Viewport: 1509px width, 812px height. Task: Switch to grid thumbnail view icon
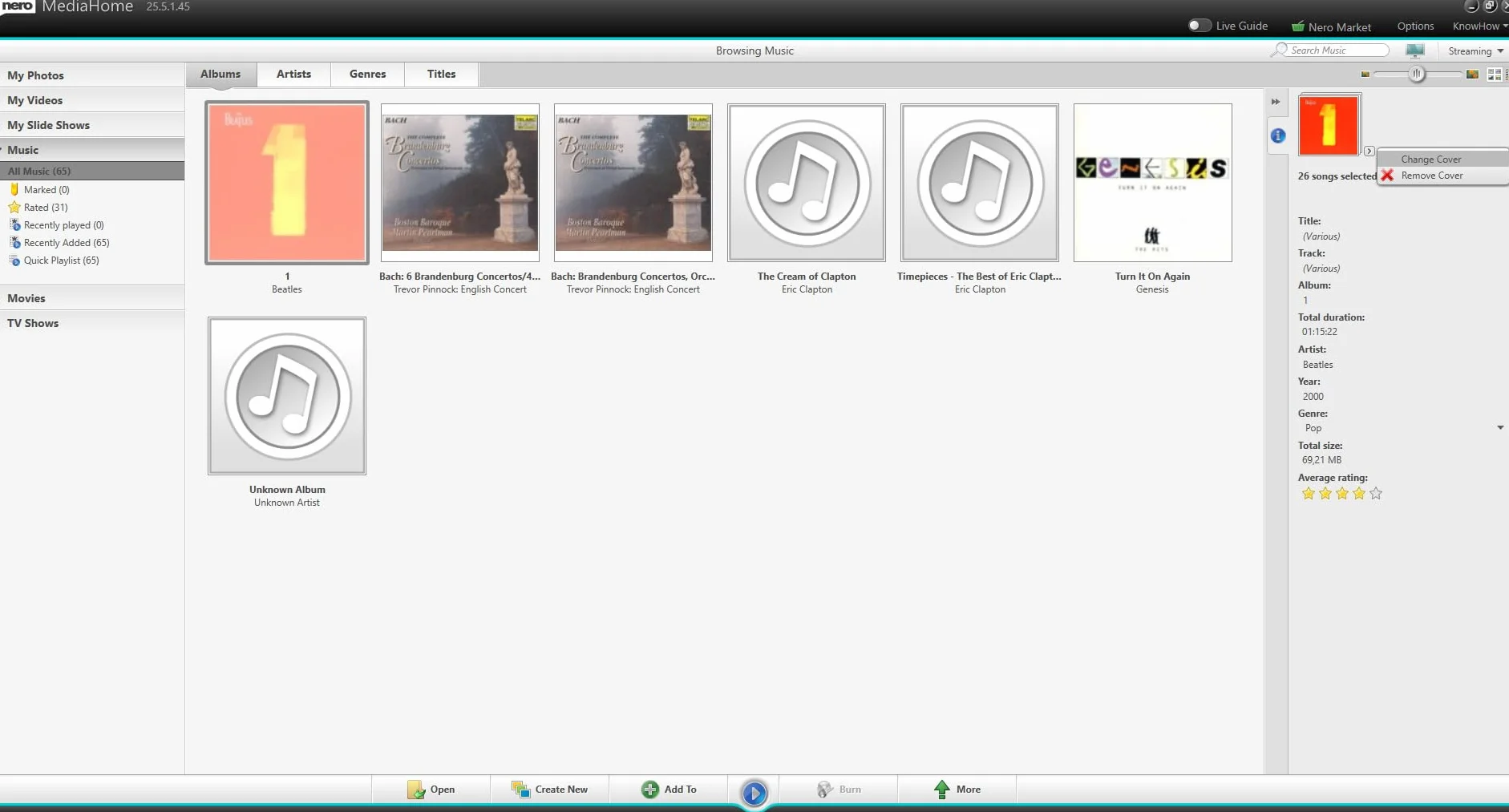coord(1495,75)
